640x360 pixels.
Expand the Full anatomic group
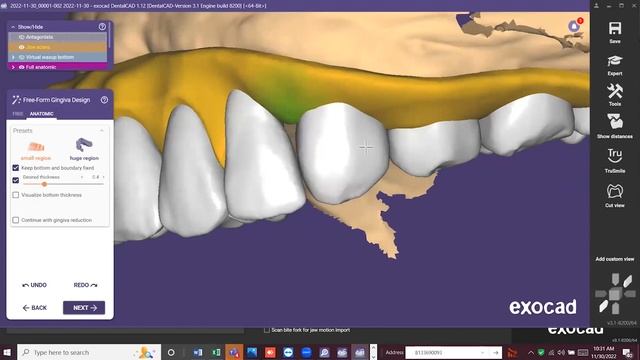(13, 67)
